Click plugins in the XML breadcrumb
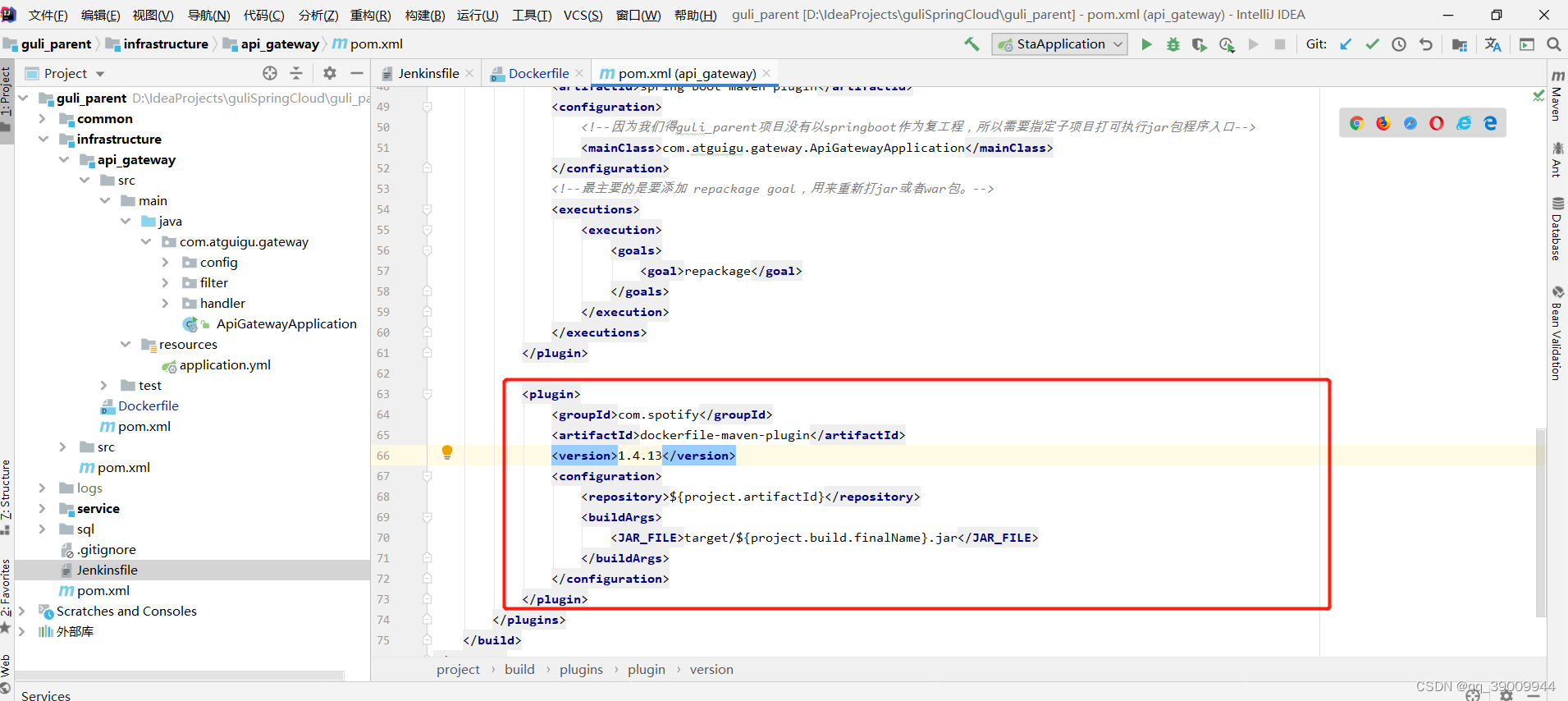Image resolution: width=1568 pixels, height=701 pixels. [581, 670]
